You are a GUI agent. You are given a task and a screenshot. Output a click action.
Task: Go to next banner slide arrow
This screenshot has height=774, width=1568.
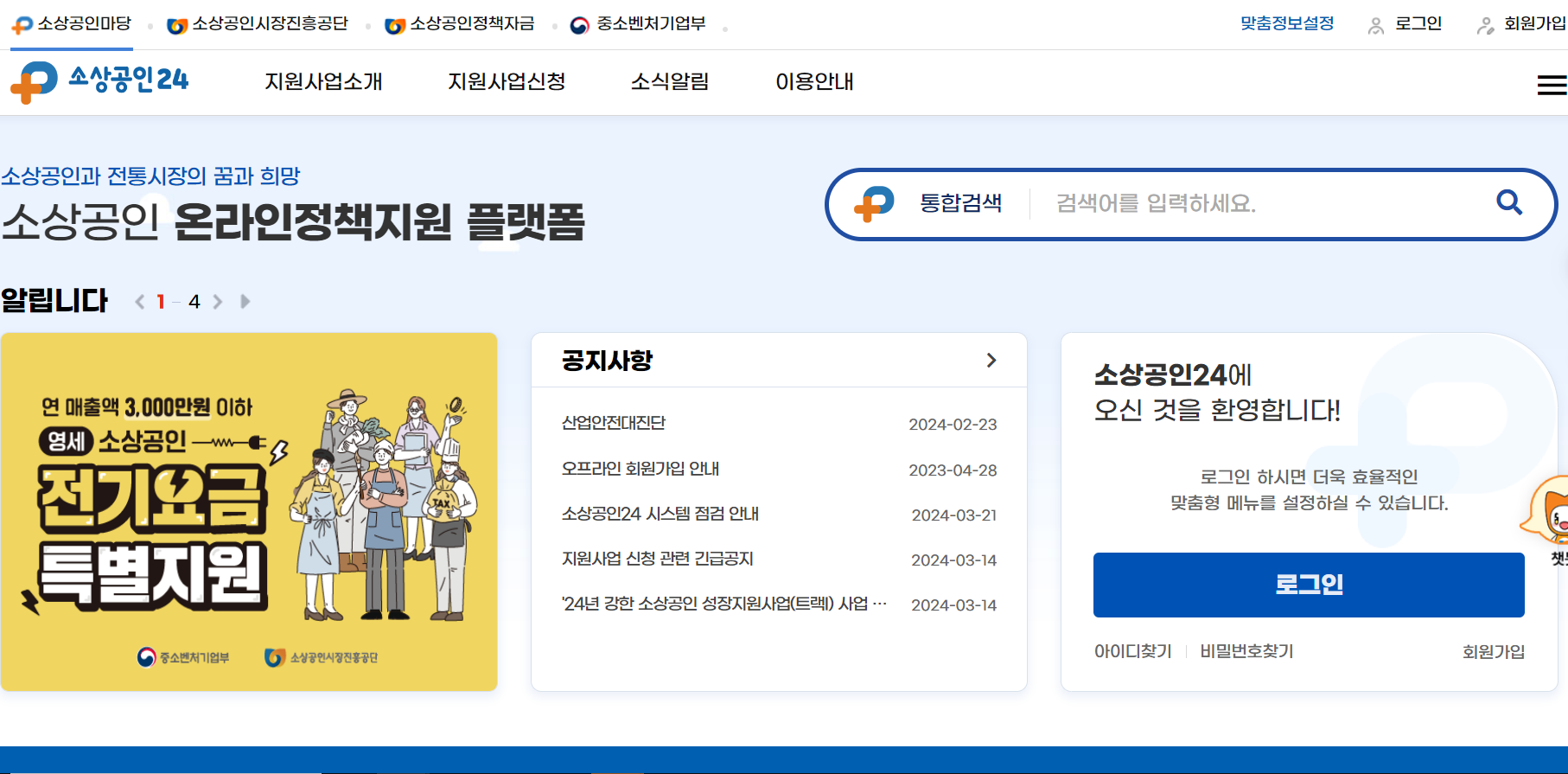tap(218, 302)
